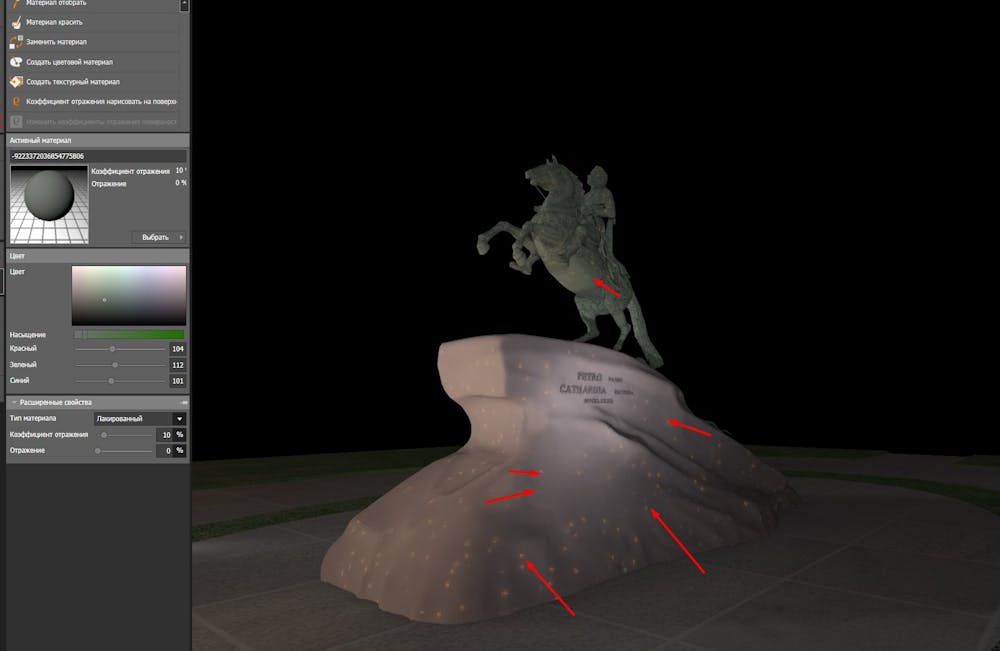Viewport: 1000px width, 651px height.
Task: Click the pin icon in Расширенные свойства header
Action: pos(184,402)
